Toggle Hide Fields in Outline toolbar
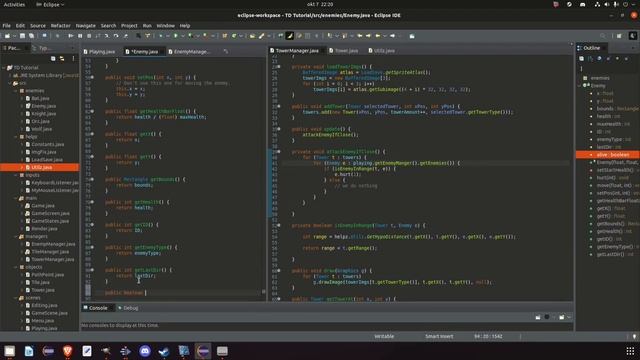640x360 pixels. [x=599, y=58]
